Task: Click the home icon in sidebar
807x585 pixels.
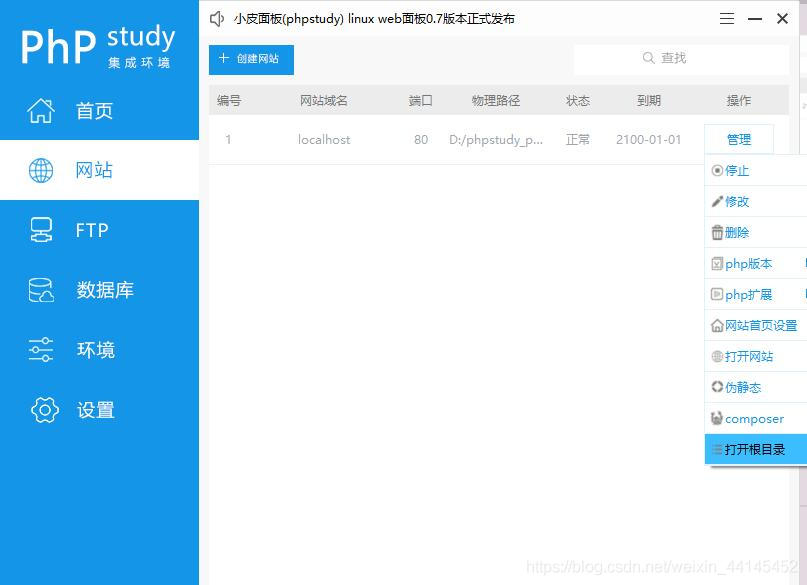Action: [41, 110]
